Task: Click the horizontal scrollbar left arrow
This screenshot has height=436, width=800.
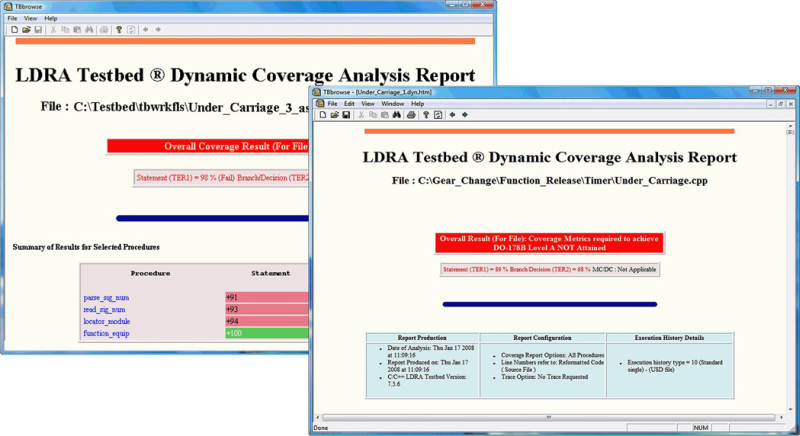Action: 317,417
